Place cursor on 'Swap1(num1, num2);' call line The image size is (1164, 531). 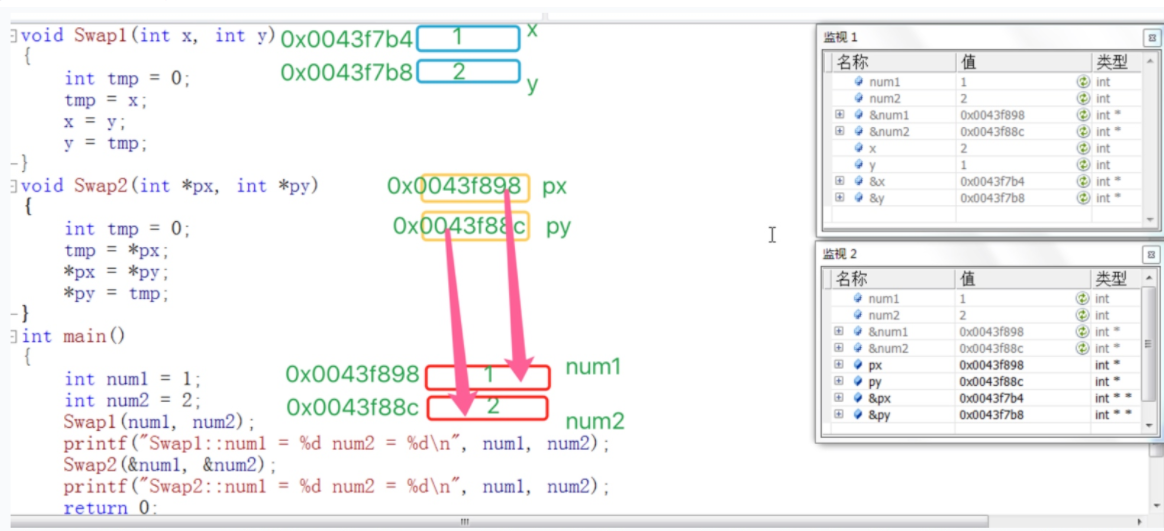point(160,423)
